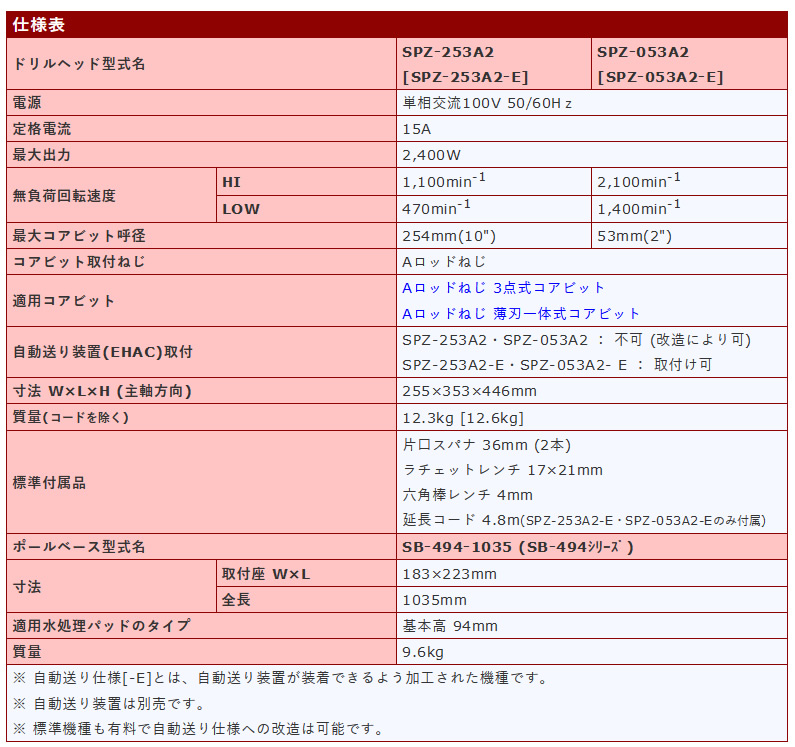Click the 電源 row label
The height and width of the screenshot is (747, 795).
click(27, 103)
